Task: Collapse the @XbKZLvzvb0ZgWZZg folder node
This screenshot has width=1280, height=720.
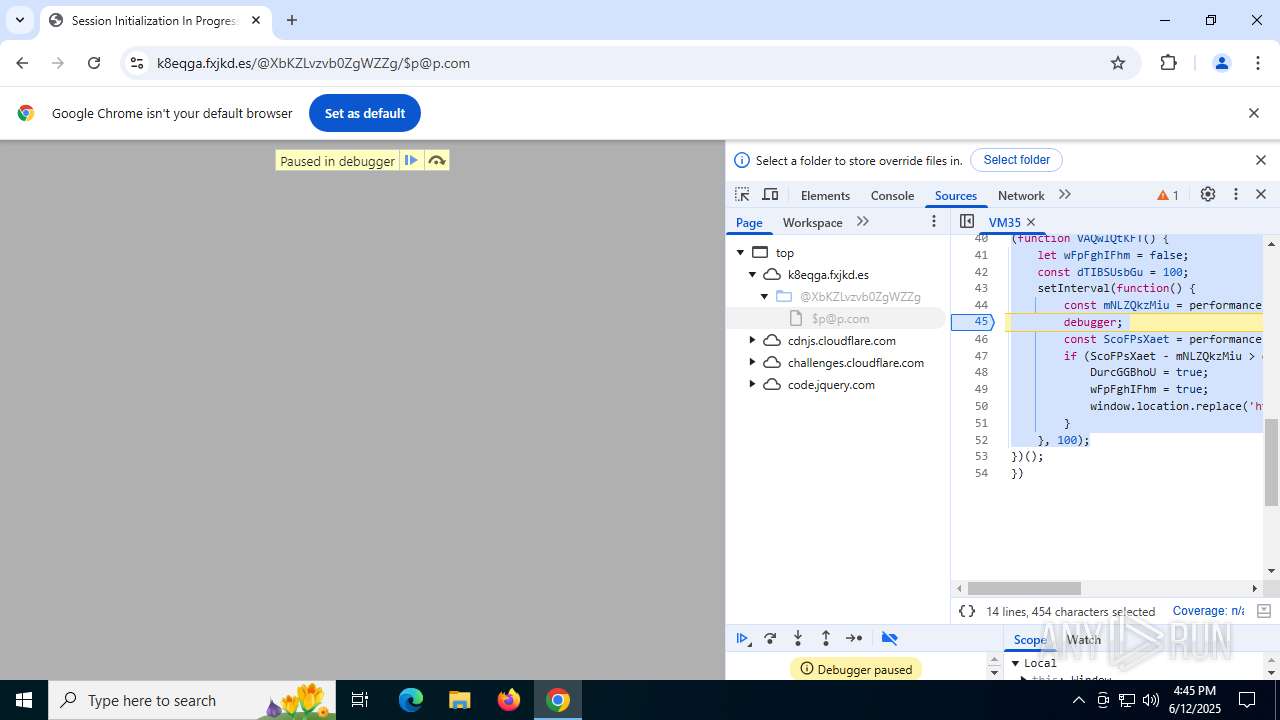Action: 765,297
